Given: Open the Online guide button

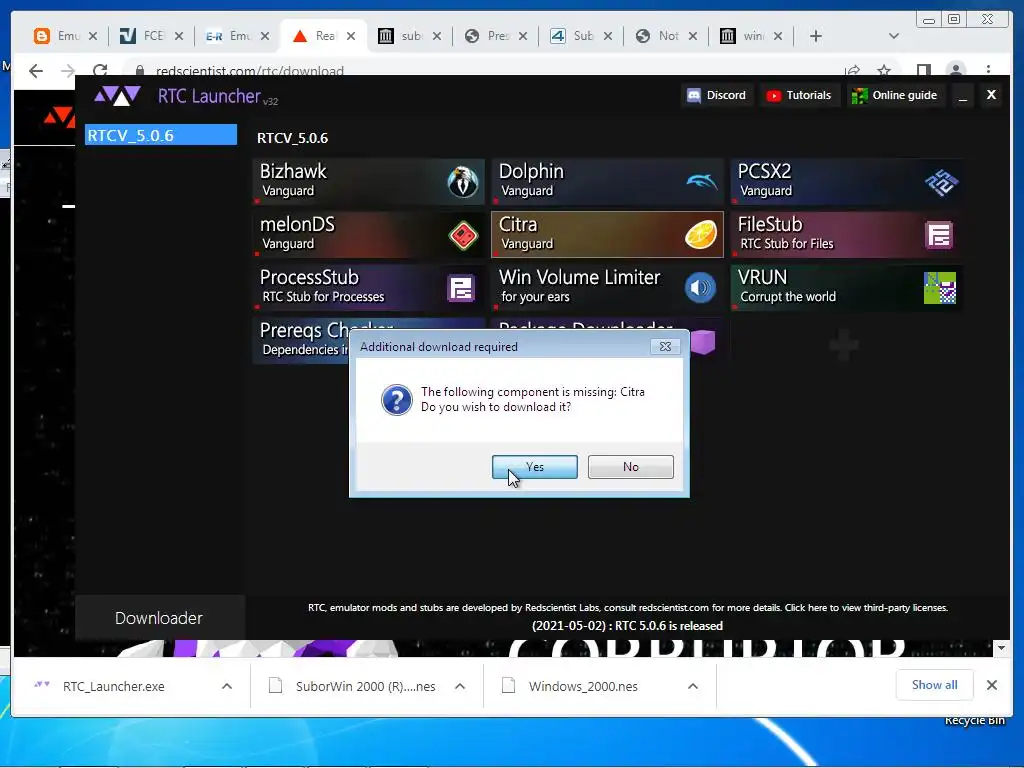Looking at the screenshot, I should [x=895, y=95].
